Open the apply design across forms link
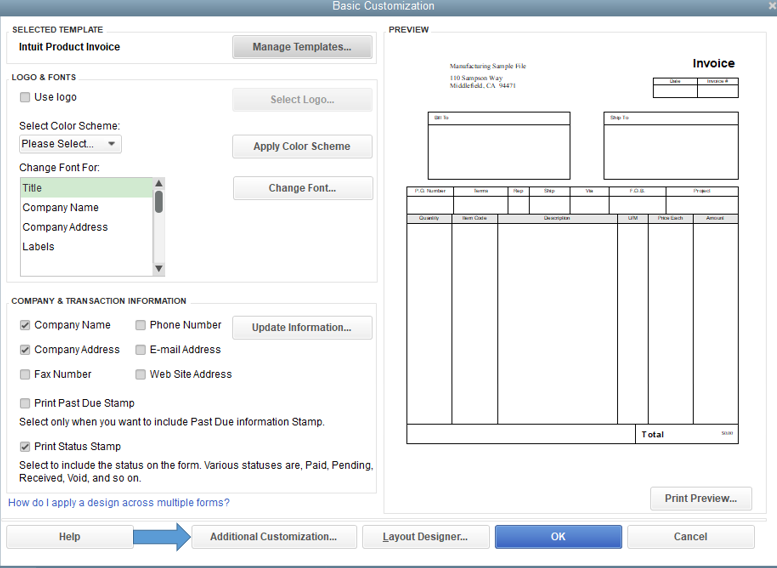The height and width of the screenshot is (568, 777). [119, 503]
